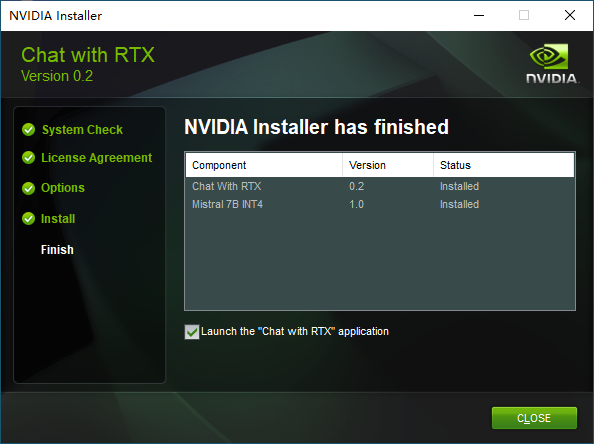
Task: Click the Options step checkmark icon
Action: click(28, 188)
